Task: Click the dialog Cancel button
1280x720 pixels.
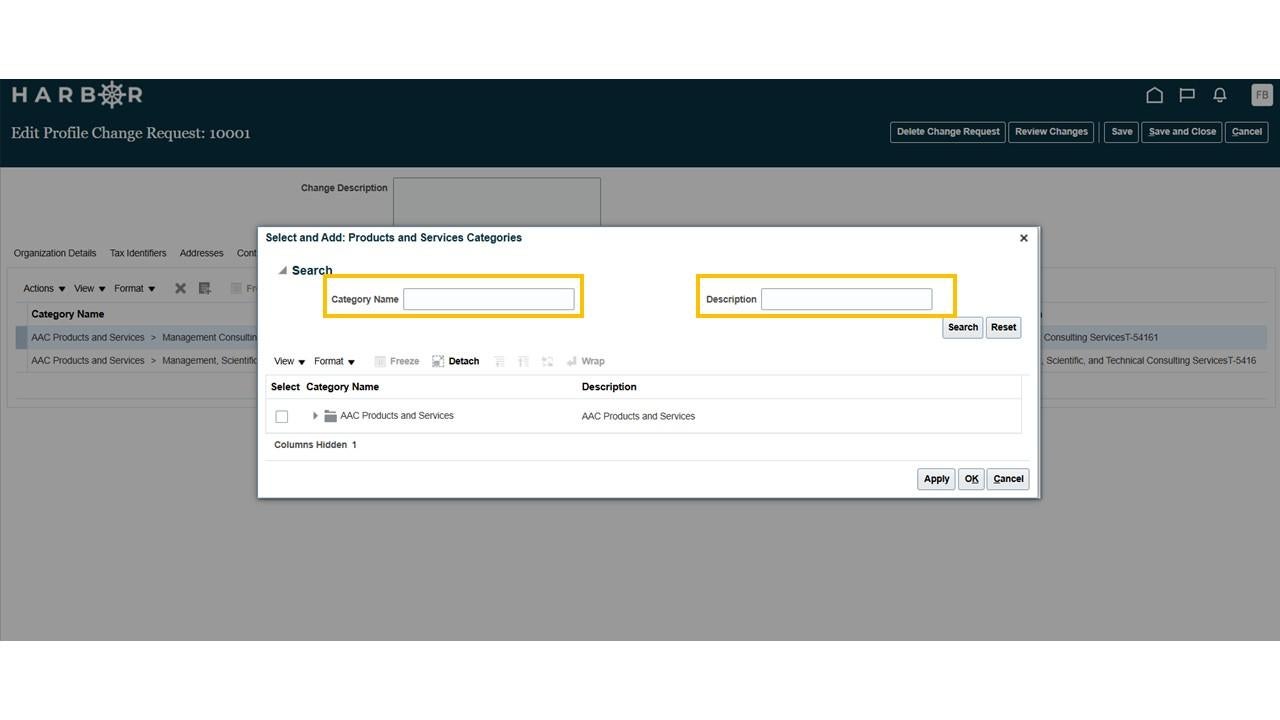Action: click(1008, 479)
